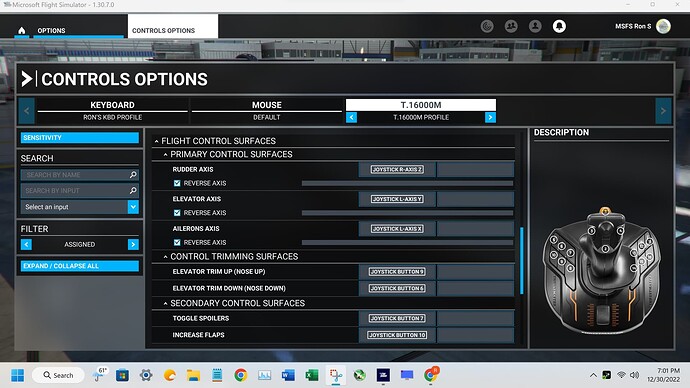
Task: Click the Search by Input magnifier icon
Action: [x=133, y=190]
